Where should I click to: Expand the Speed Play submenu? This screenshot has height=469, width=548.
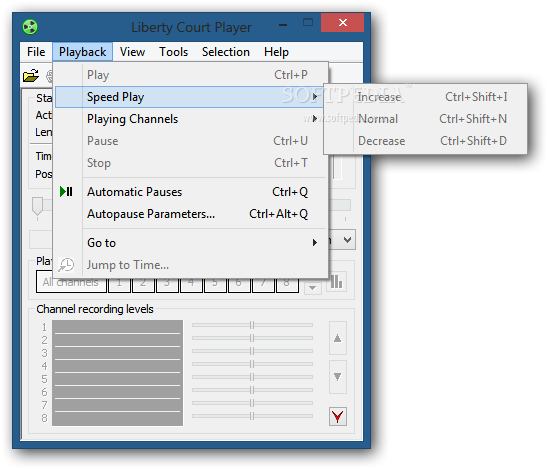[x=189, y=97]
